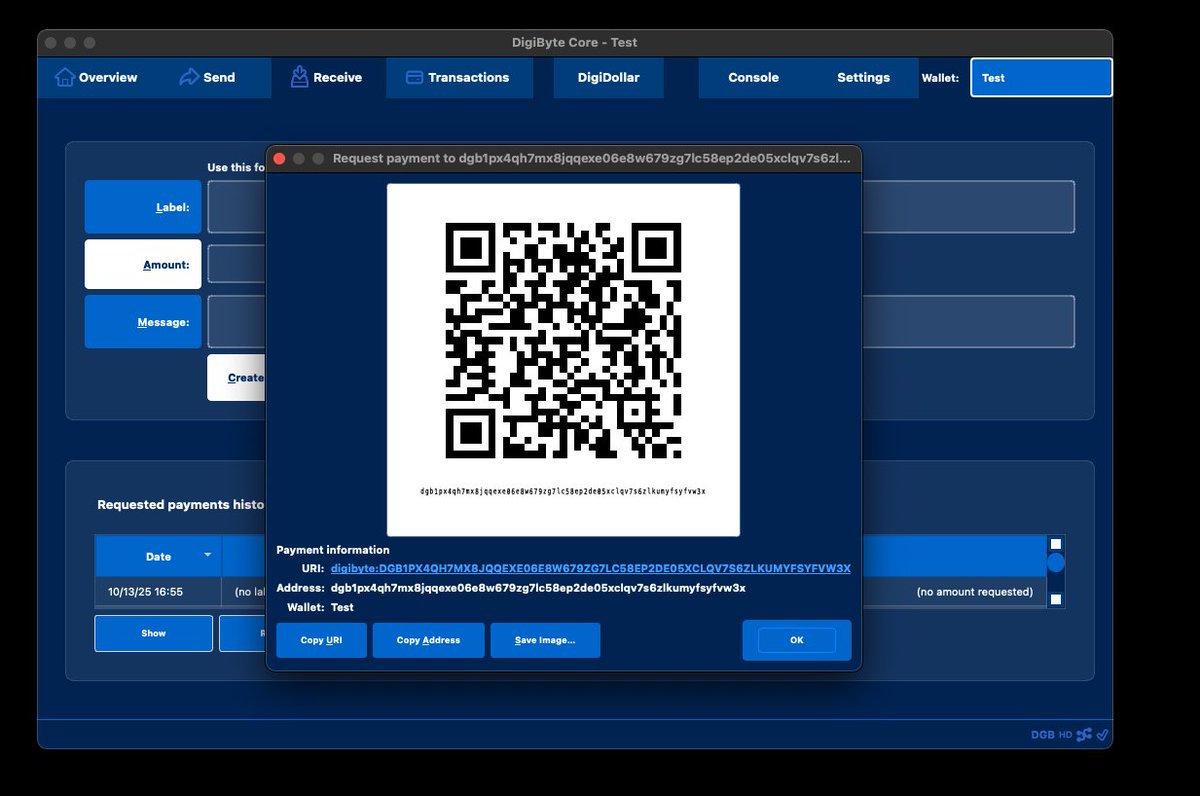Open the Date column sort dropdown

209,556
